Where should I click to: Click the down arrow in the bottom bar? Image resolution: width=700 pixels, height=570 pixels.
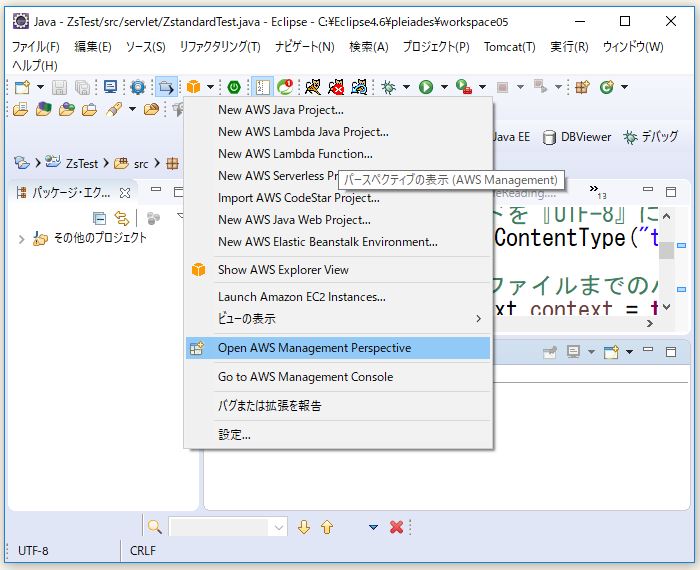tap(304, 527)
